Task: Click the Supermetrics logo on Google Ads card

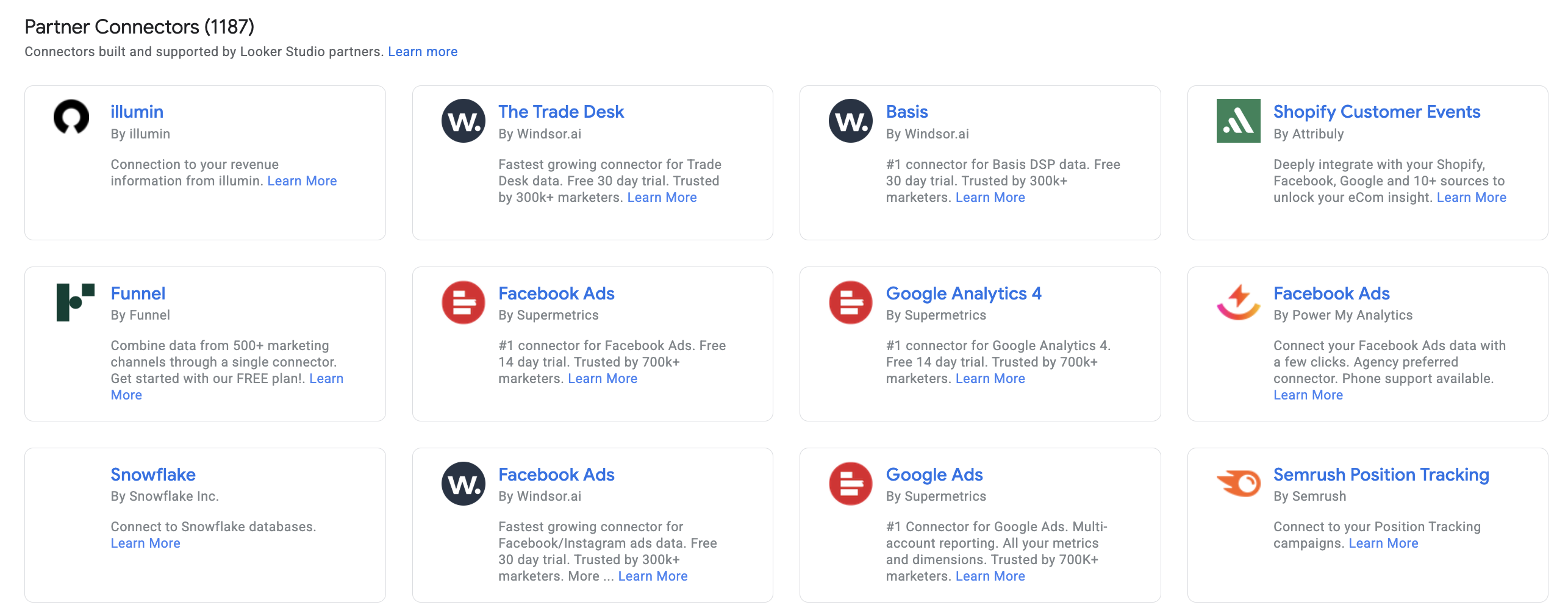Action: pyautogui.click(x=850, y=484)
